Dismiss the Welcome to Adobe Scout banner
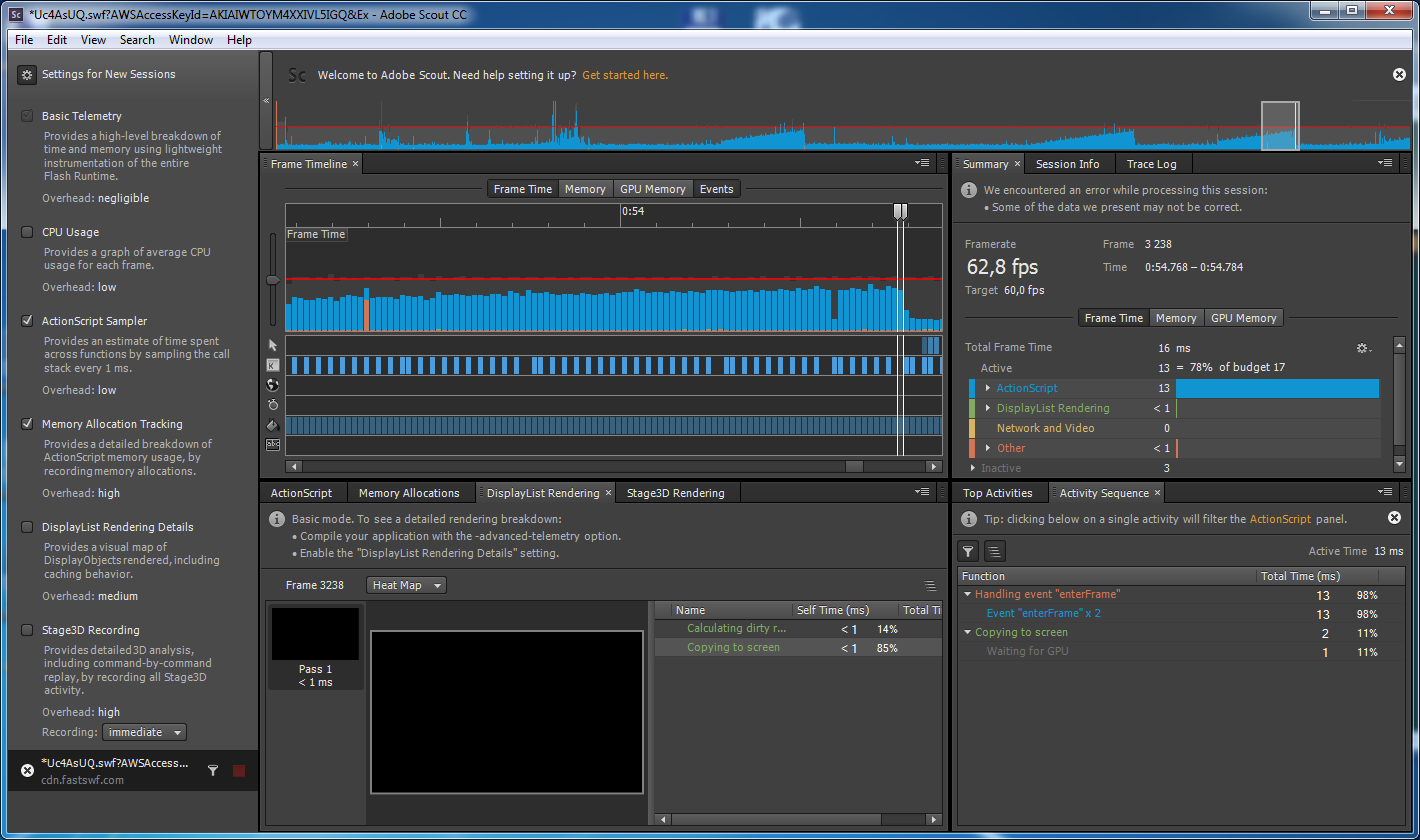 (1399, 75)
